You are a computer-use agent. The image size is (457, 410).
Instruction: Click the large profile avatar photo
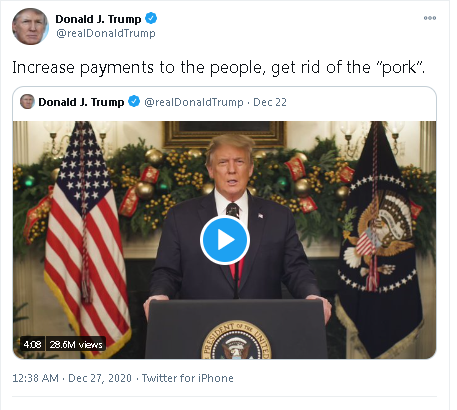[30, 27]
